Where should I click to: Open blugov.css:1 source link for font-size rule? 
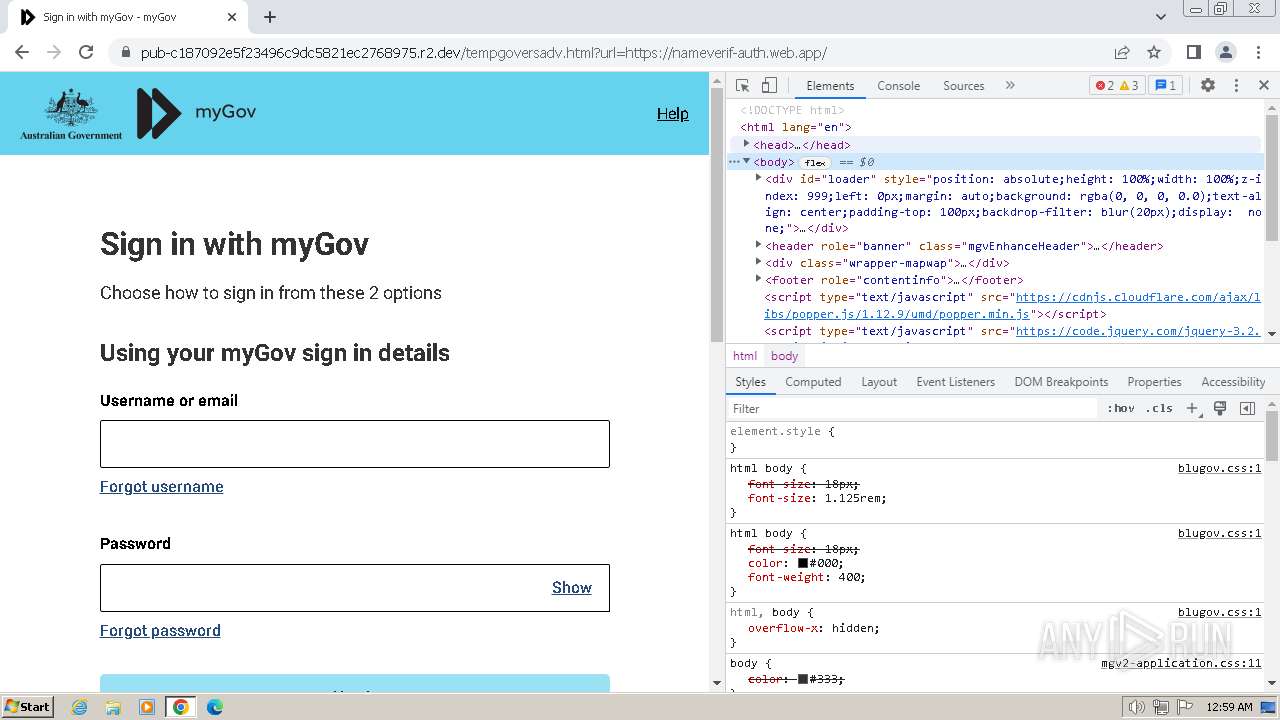pyautogui.click(x=1219, y=468)
